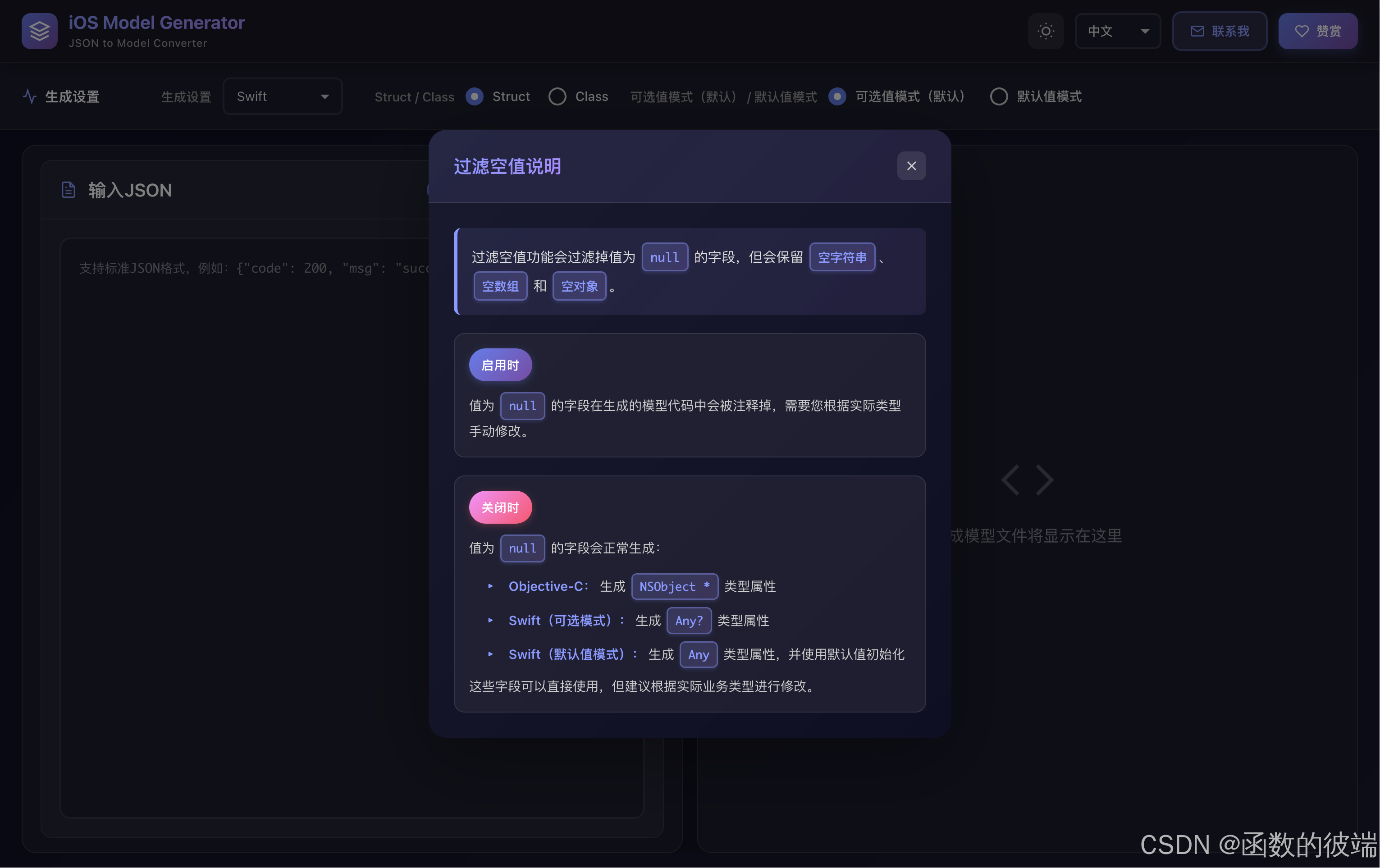Click the code brackets placeholder icon

tap(1028, 480)
